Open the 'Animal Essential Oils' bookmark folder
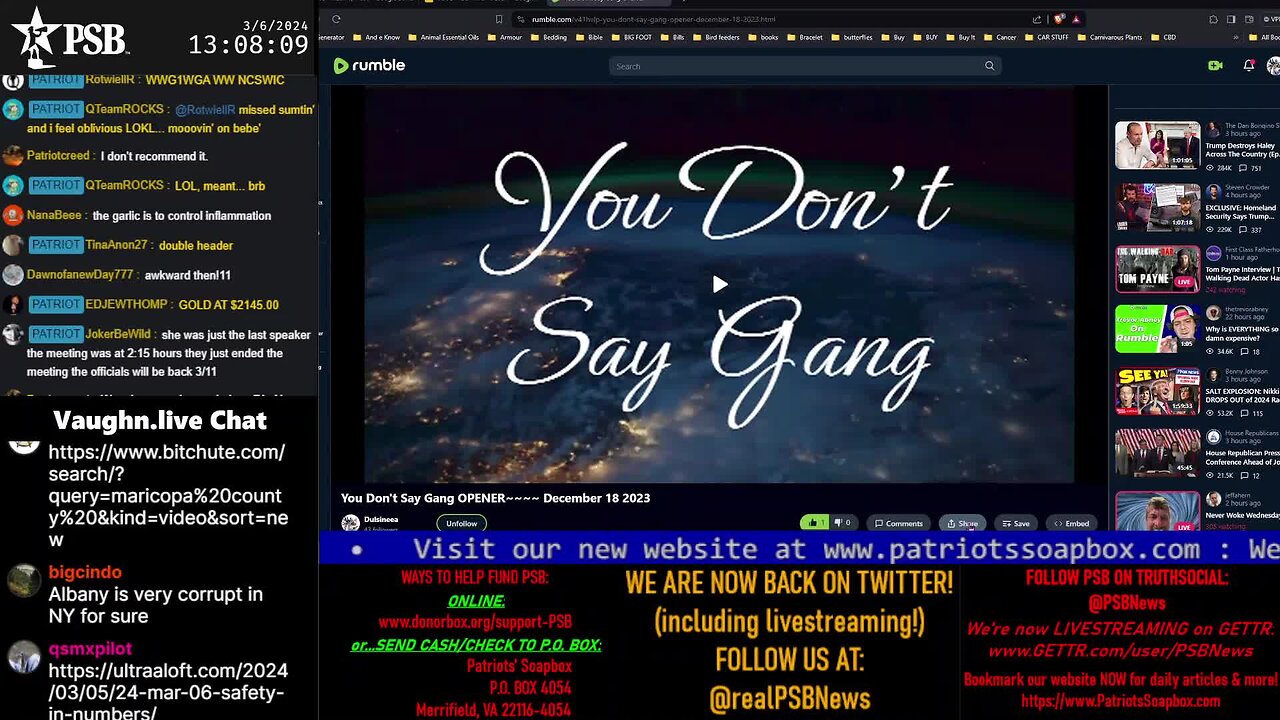This screenshot has height=720, width=1280. pyautogui.click(x=446, y=37)
